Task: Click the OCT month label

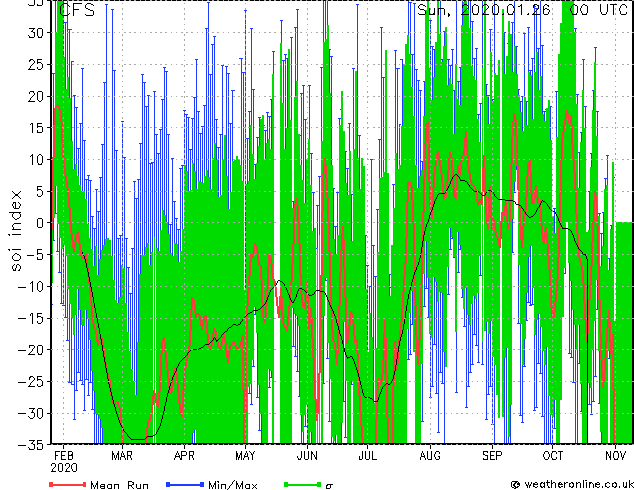Action: click(552, 456)
